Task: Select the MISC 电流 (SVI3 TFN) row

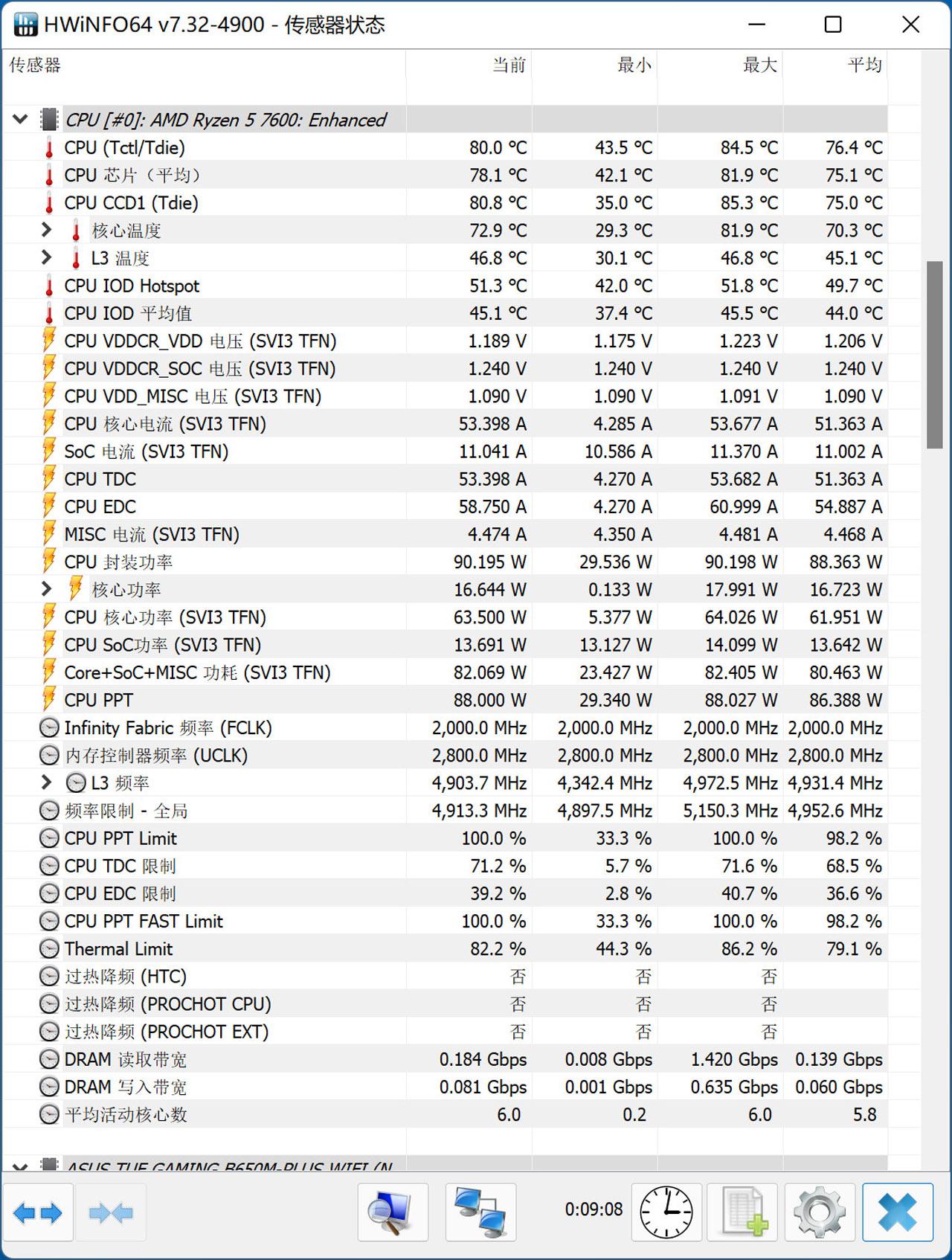Action: (445, 534)
